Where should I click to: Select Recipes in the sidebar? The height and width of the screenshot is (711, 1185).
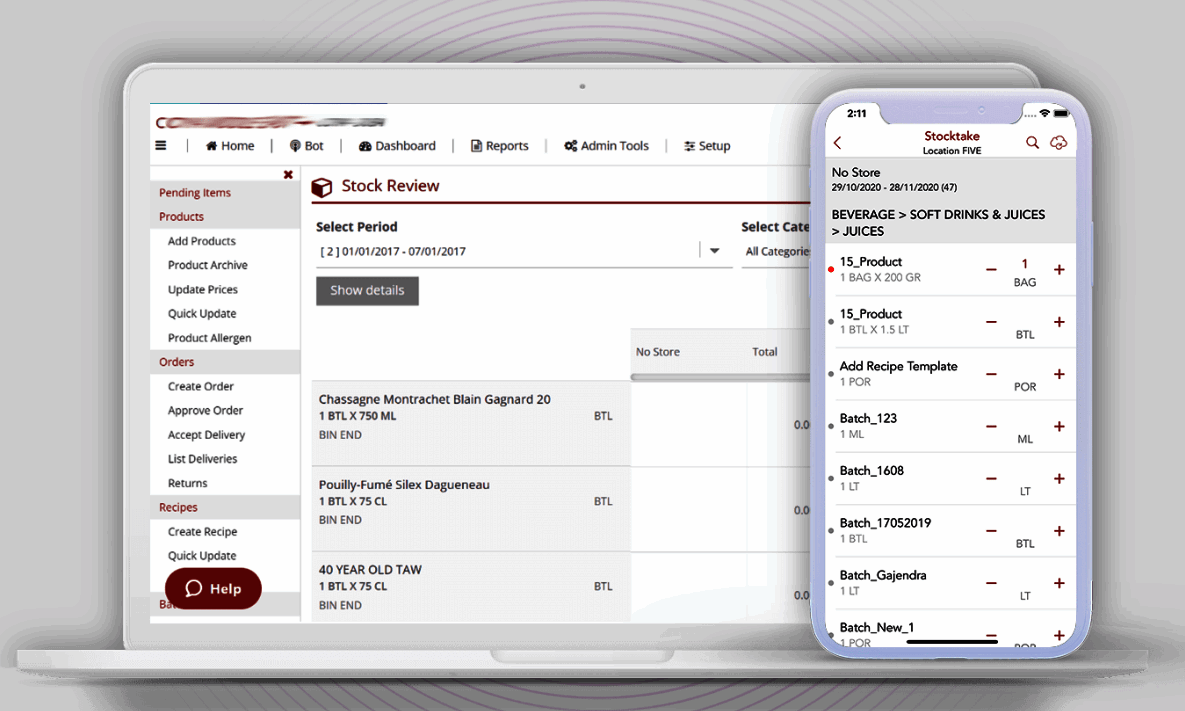(x=178, y=507)
